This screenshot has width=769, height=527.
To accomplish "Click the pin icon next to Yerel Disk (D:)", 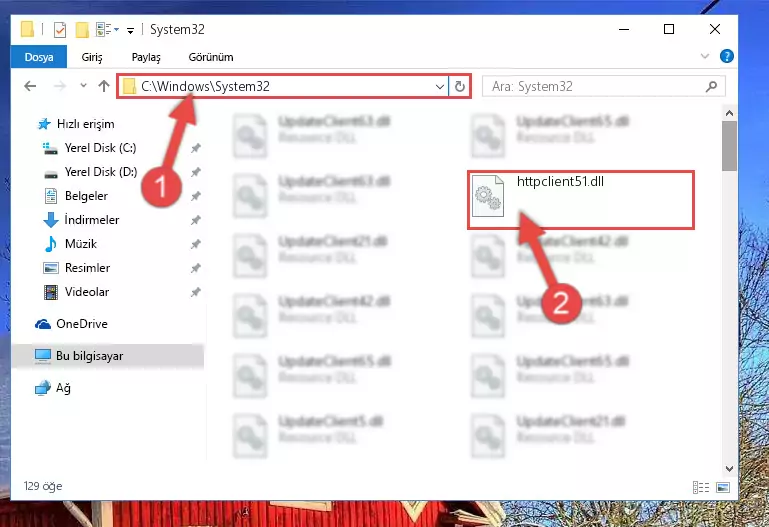I will tap(195, 172).
